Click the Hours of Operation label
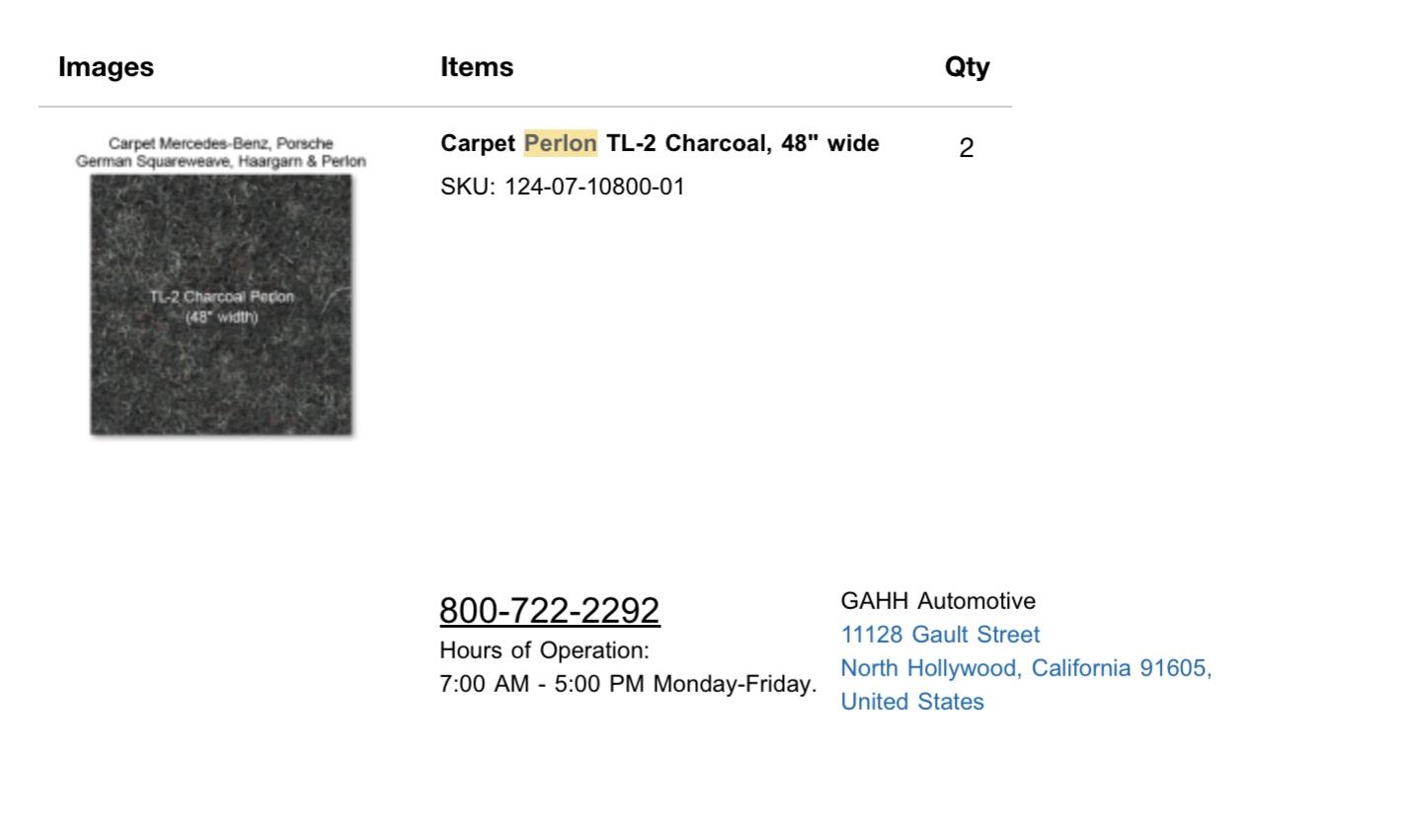 (544, 650)
